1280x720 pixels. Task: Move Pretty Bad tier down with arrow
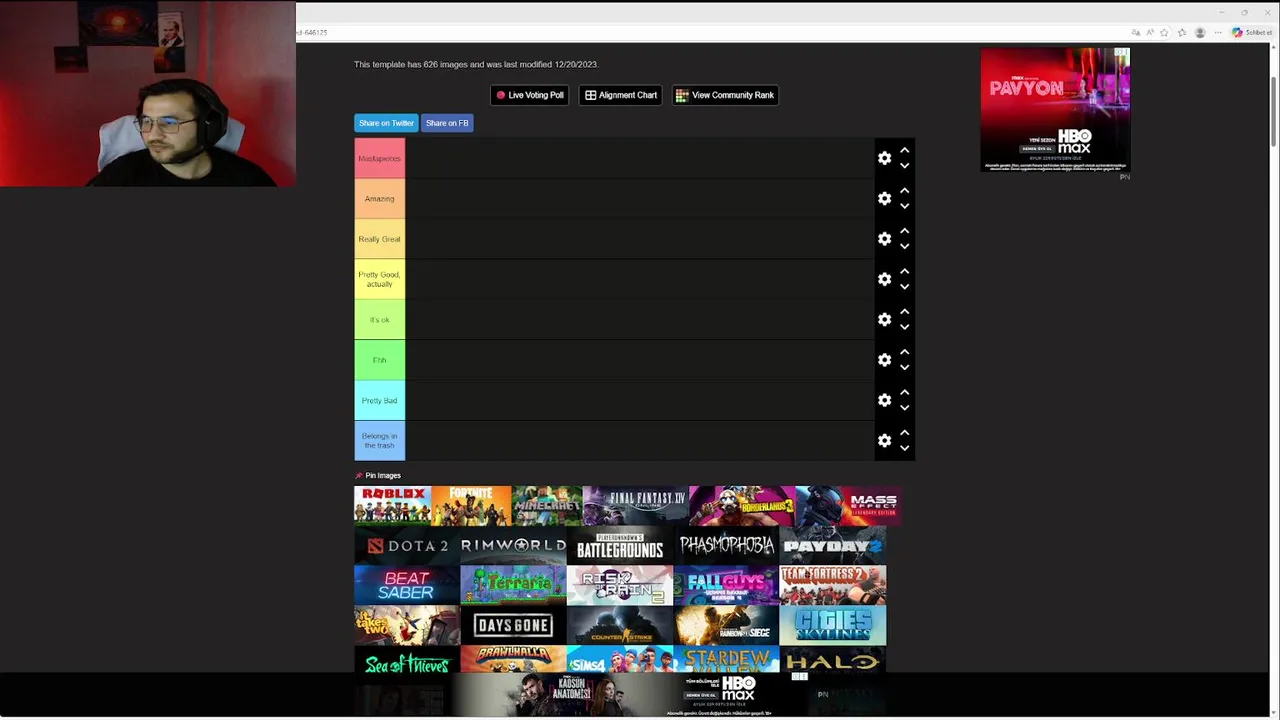point(904,408)
